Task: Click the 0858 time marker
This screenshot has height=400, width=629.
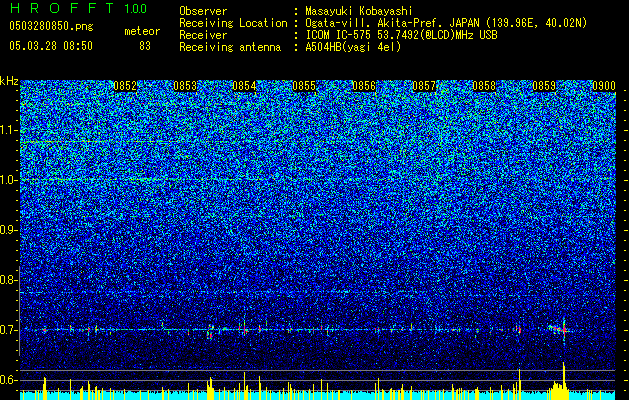Action: click(484, 86)
